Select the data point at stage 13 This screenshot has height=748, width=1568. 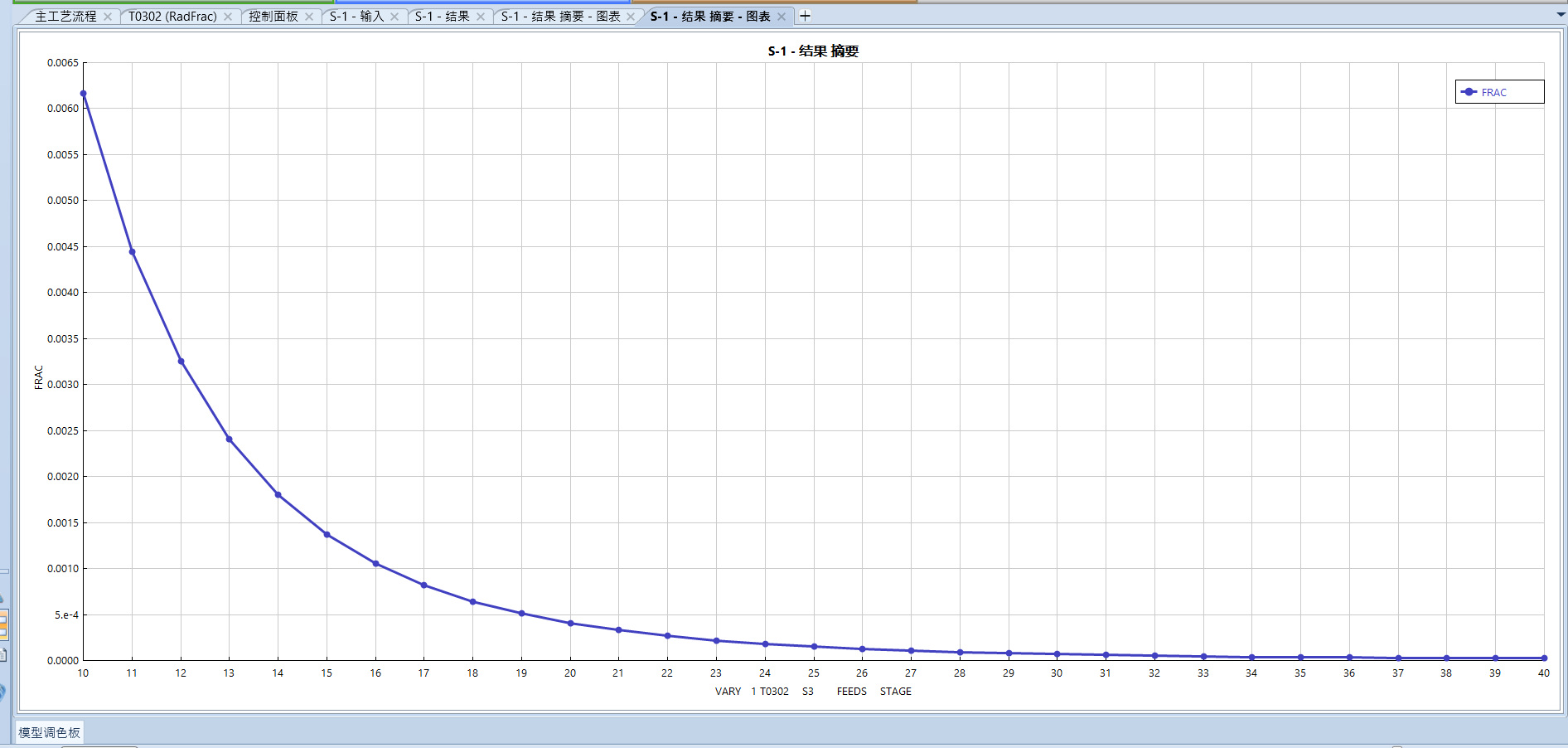(x=229, y=440)
